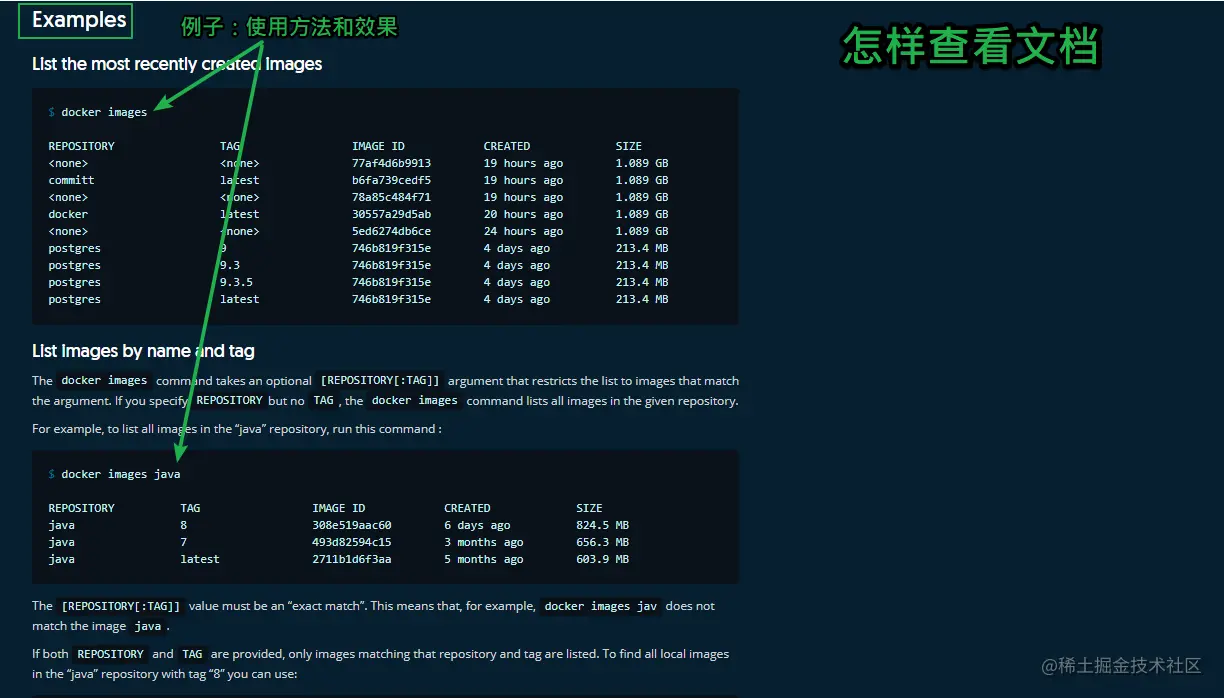
Task: Click sentence "For example, to list all images"
Action: click(237, 429)
